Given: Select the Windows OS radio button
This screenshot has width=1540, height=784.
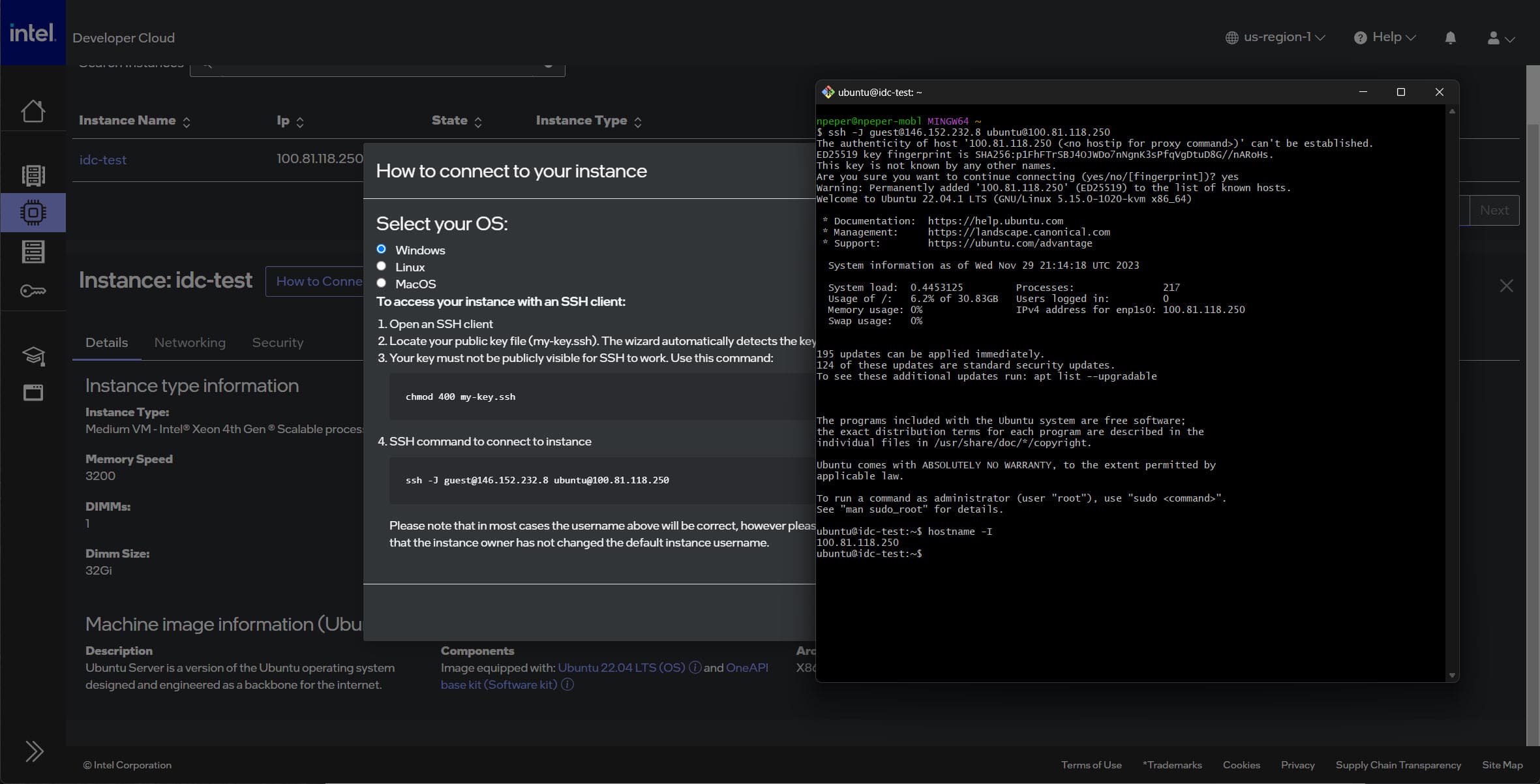Looking at the screenshot, I should coord(382,249).
